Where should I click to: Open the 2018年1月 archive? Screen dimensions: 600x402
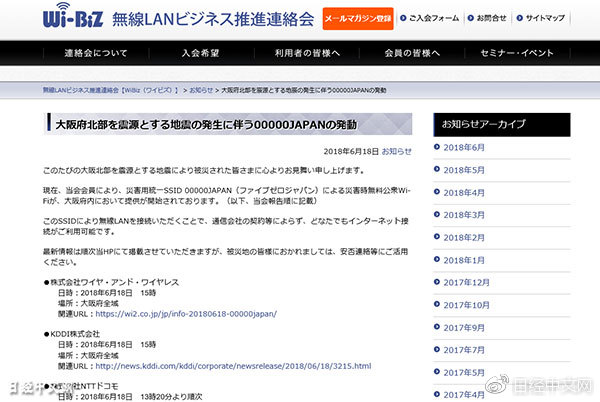464,260
